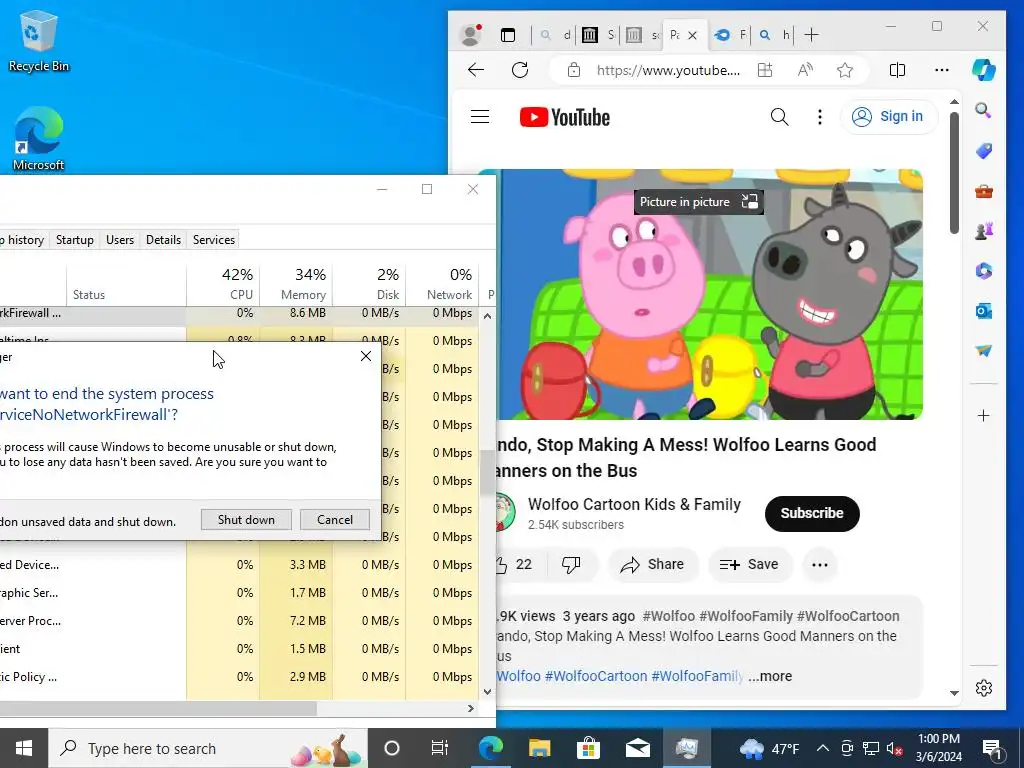Click the muted volume tray icon
This screenshot has width=1024, height=768.
click(x=893, y=748)
